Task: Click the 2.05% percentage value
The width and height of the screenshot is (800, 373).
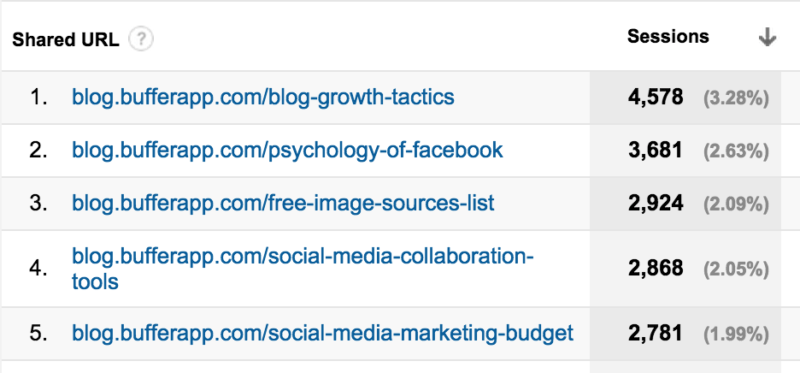Action: (x=736, y=269)
